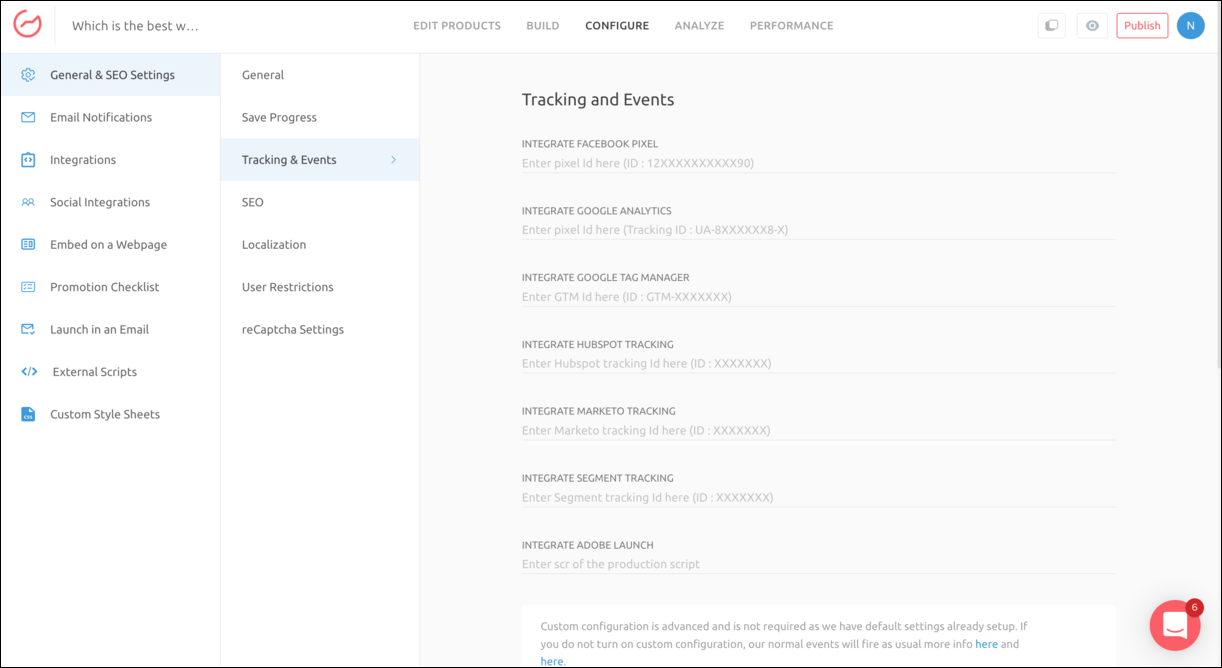
Task: Focus the Facebook Pixel ID field
Action: [x=818, y=163]
